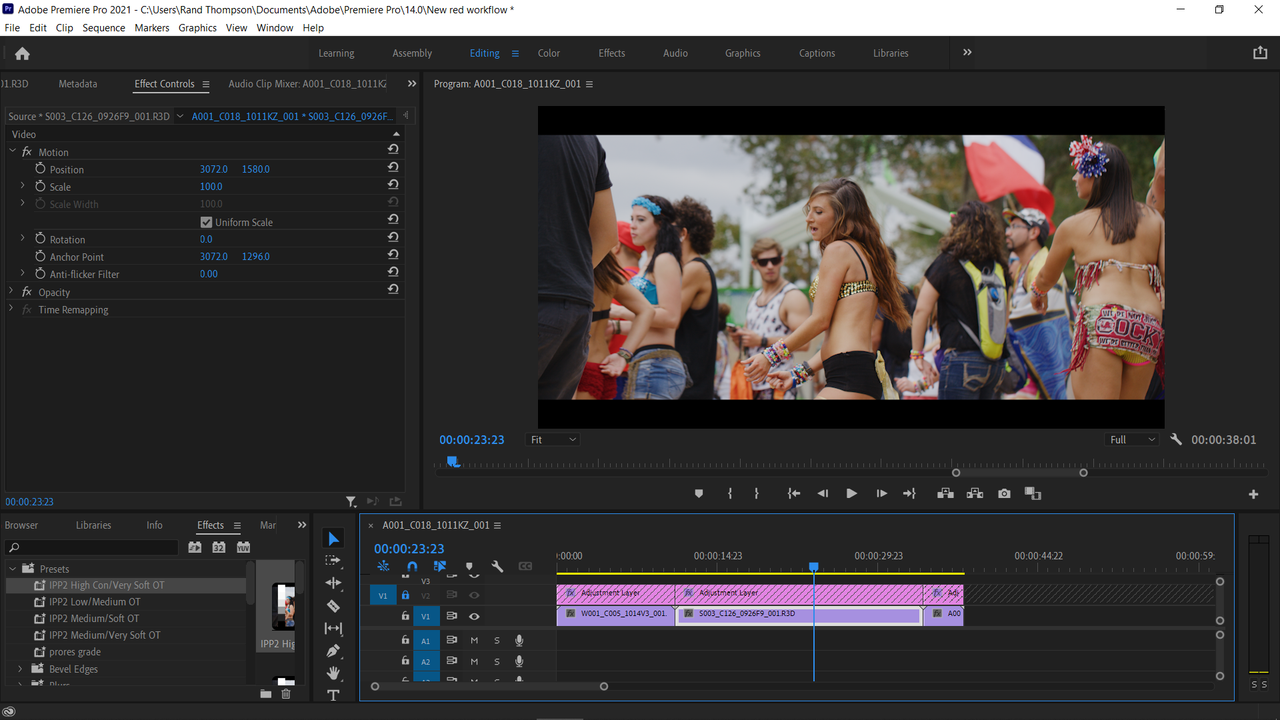Choose the Hand tool
This screenshot has width=1280, height=720.
pos(333,673)
